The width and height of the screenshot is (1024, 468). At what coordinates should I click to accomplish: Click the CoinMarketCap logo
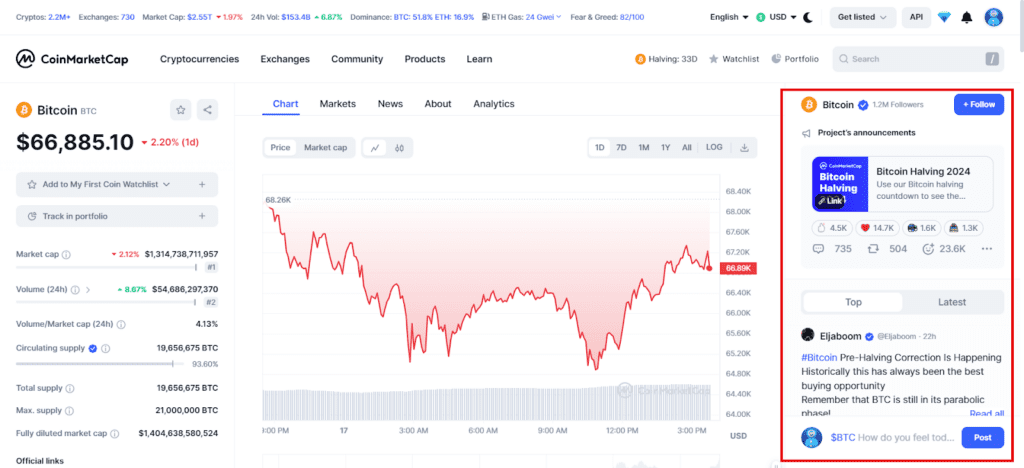(72, 59)
